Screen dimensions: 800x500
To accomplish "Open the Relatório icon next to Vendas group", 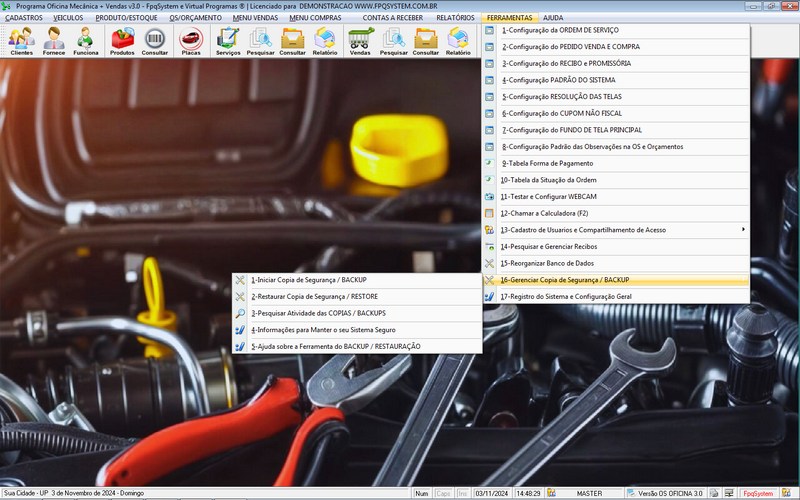I will 458,41.
